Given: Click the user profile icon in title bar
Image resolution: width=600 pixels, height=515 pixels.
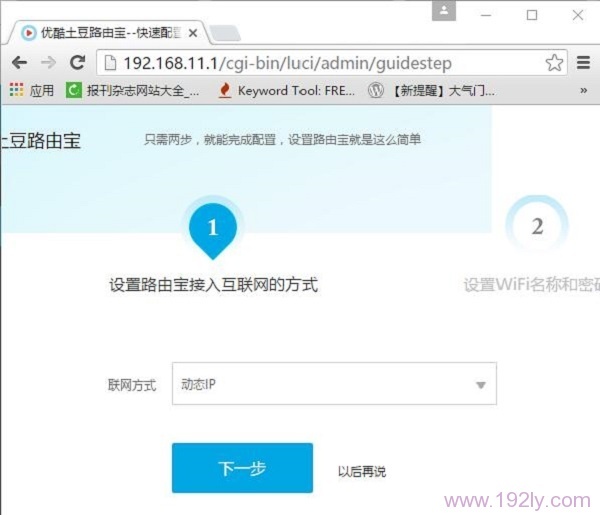Looking at the screenshot, I should tap(445, 11).
